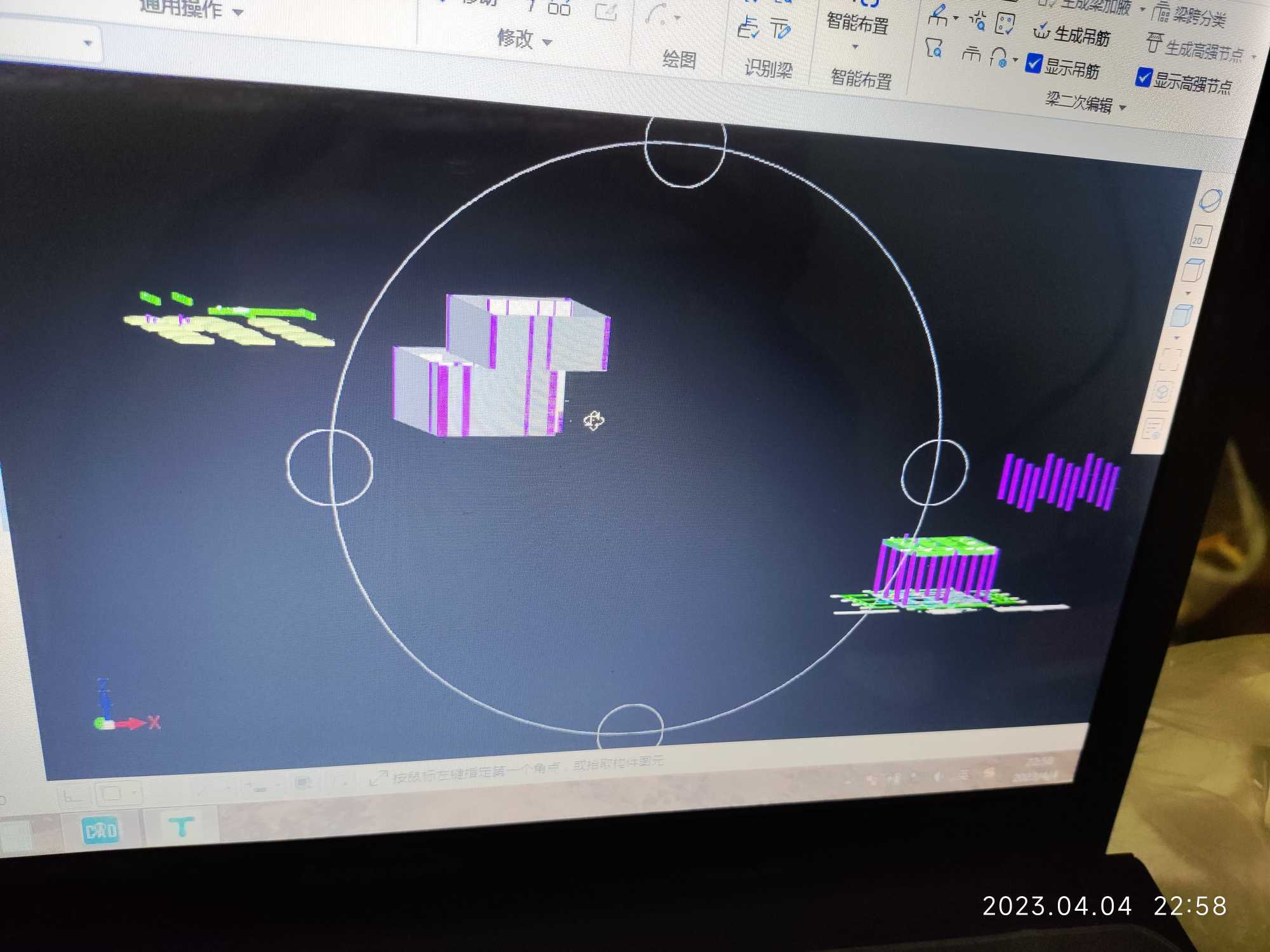This screenshot has width=1270, height=952.
Task: Click the purple column group at right
Action: pyautogui.click(x=1059, y=482)
